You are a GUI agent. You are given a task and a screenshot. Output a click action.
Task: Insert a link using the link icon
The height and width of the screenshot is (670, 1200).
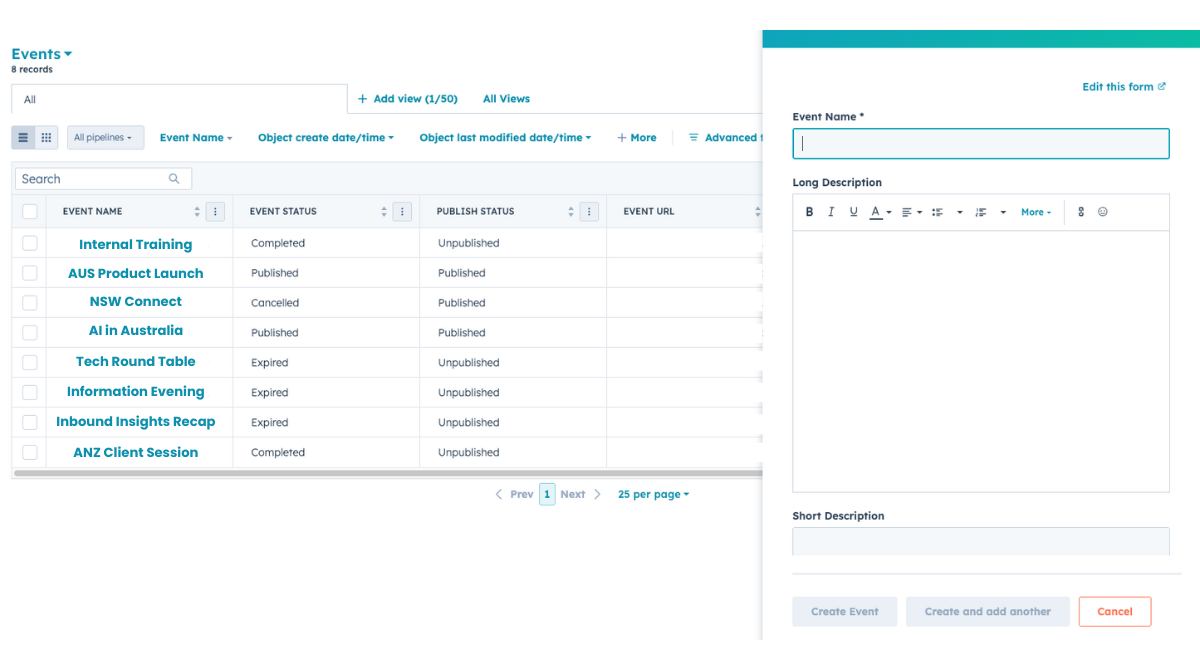(1081, 212)
